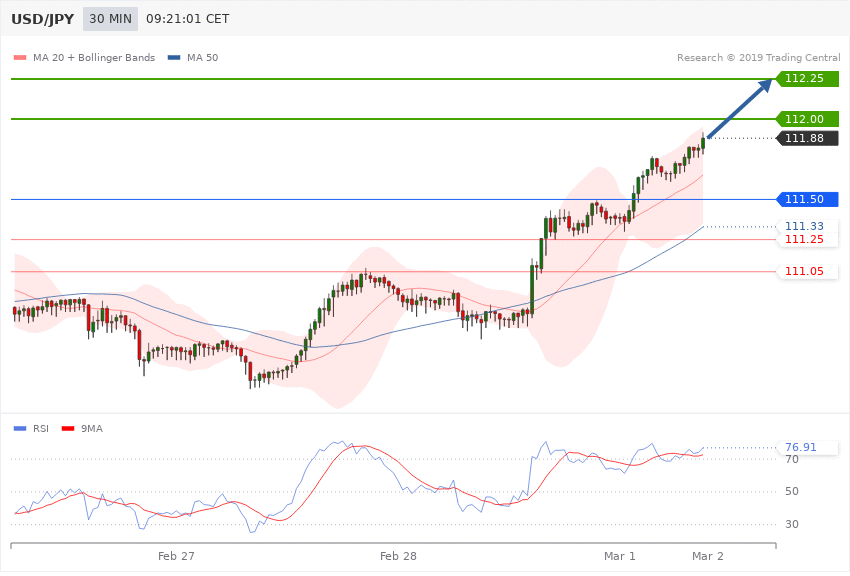
Task: Click the Feb 28 date axis label
Action: (x=398, y=556)
